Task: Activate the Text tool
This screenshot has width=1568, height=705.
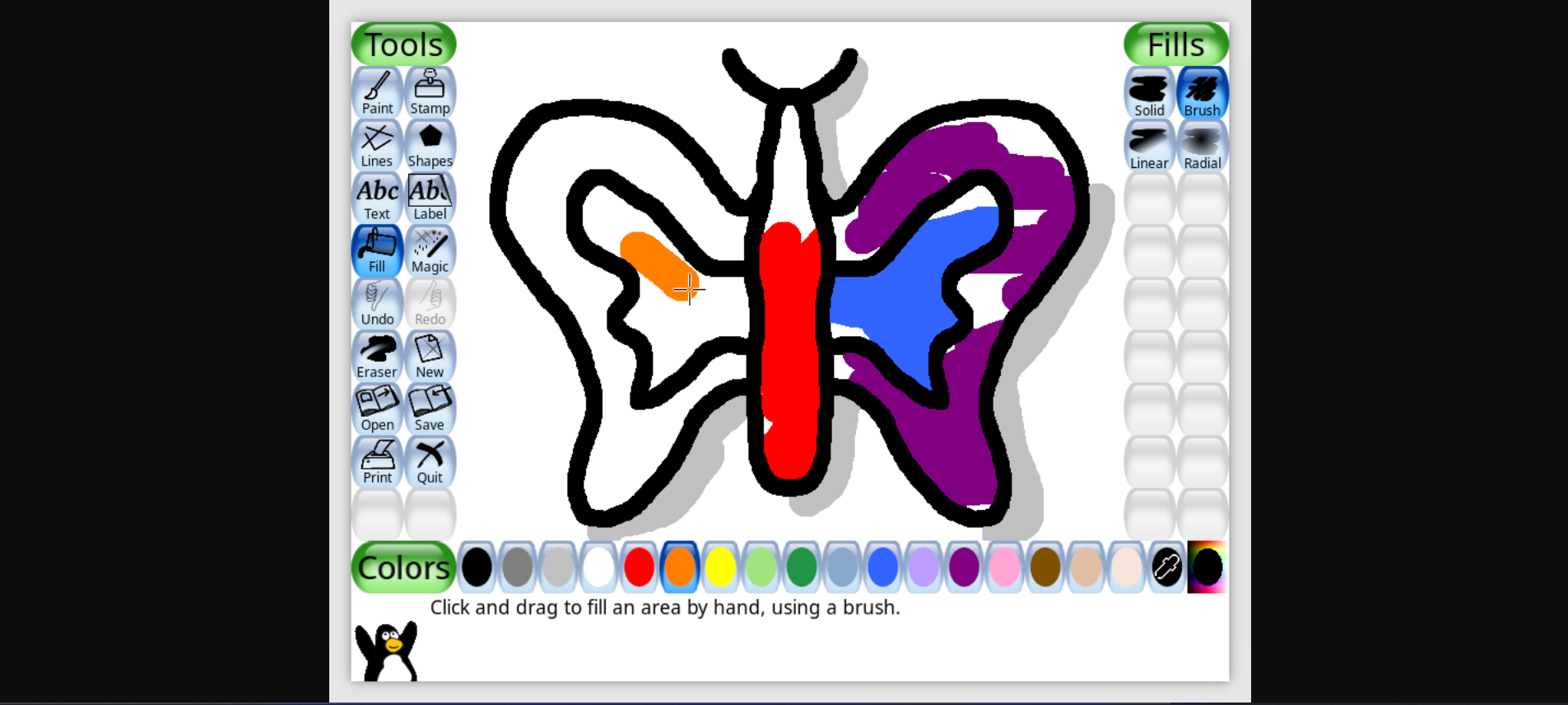Action: click(x=377, y=198)
